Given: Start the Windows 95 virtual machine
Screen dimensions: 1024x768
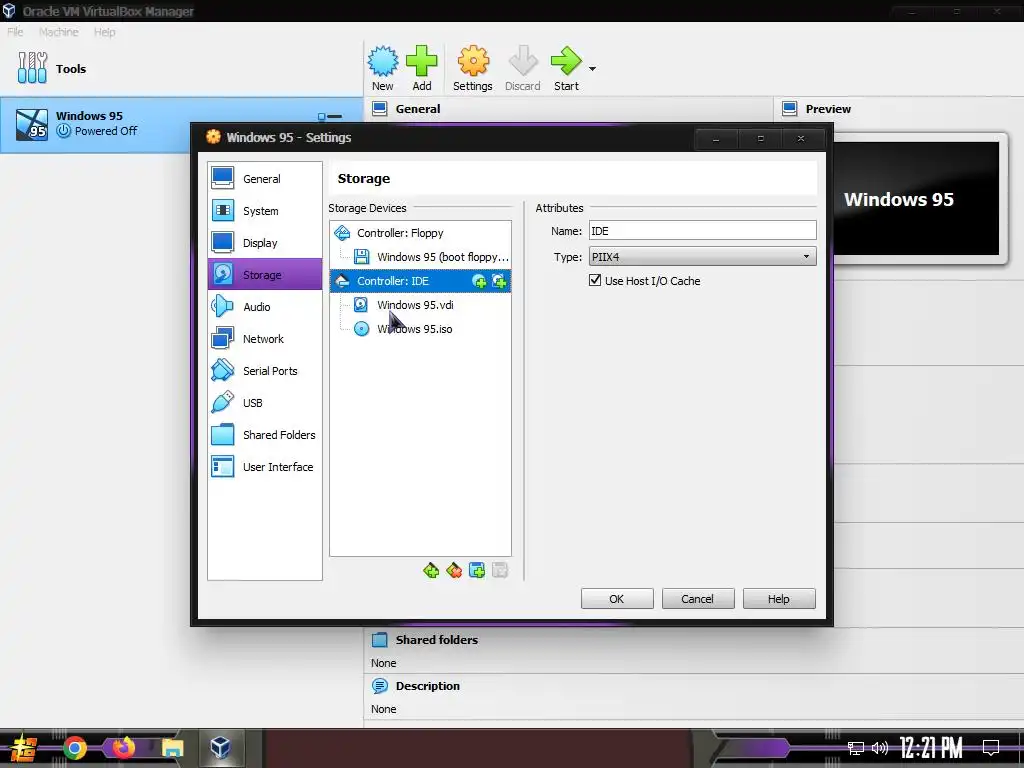Looking at the screenshot, I should pyautogui.click(x=566, y=68).
